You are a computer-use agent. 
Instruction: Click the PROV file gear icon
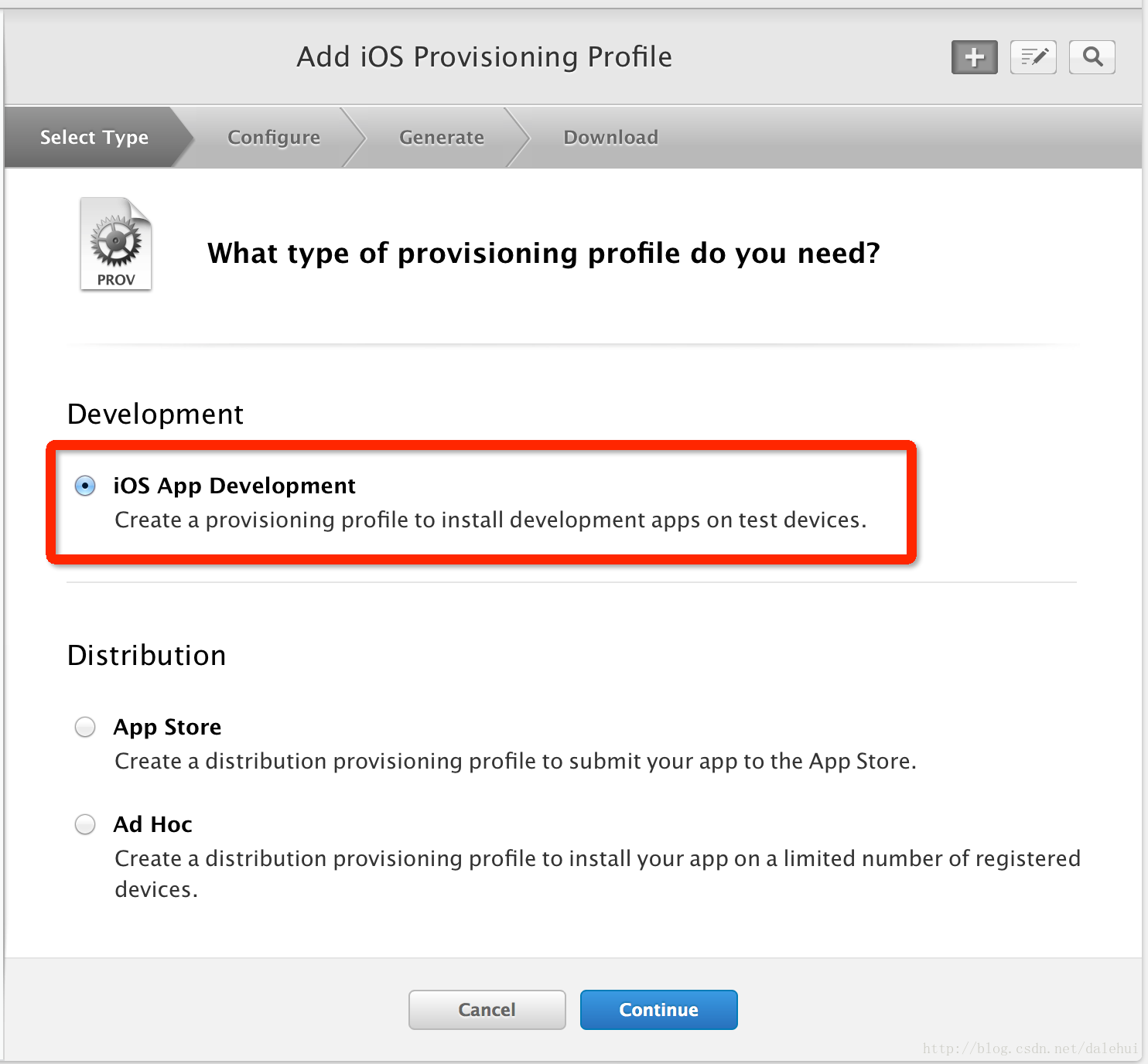116,244
